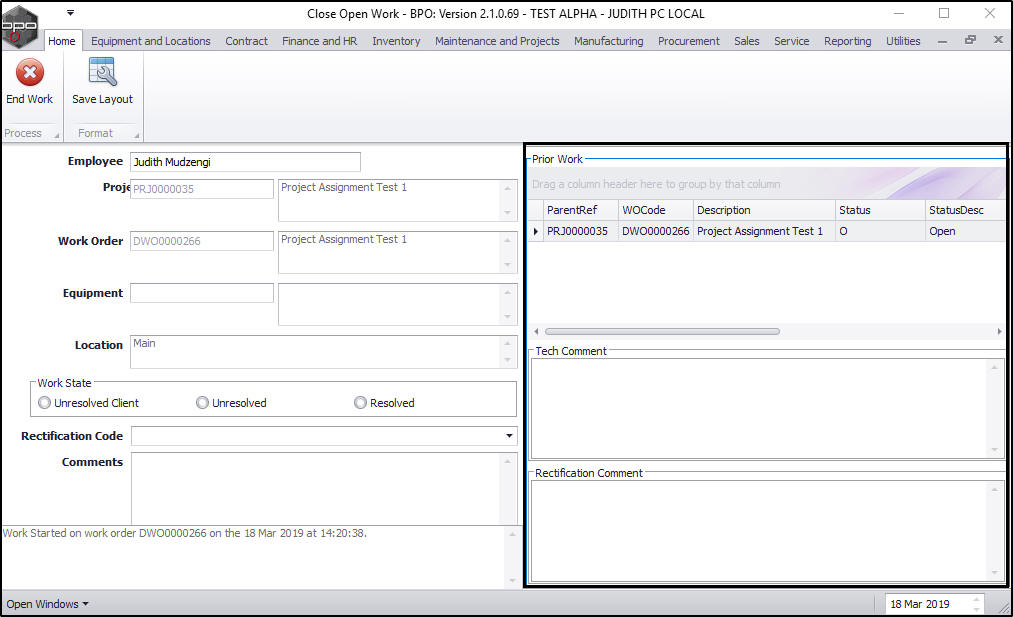
Task: Go to the Manufacturing tab
Action: click(609, 41)
